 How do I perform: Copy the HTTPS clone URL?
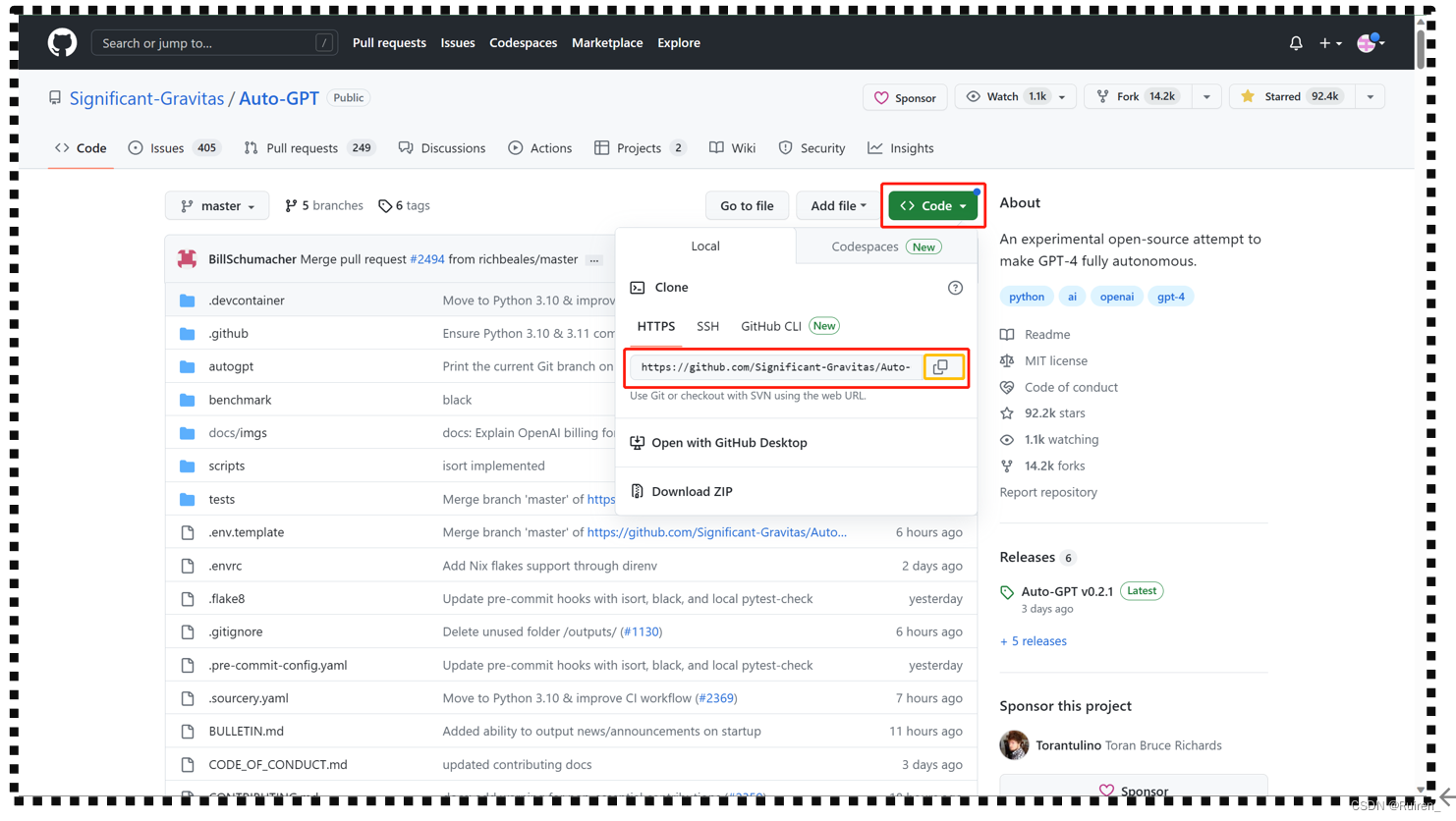coord(941,367)
